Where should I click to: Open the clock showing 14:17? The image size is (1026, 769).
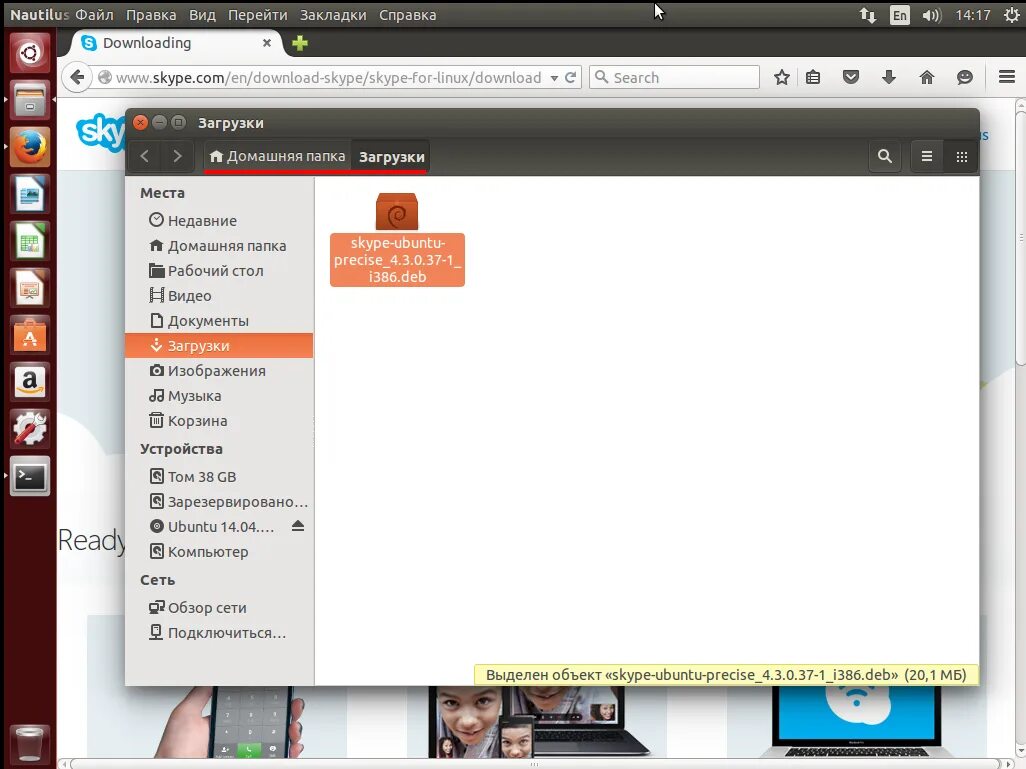click(972, 15)
